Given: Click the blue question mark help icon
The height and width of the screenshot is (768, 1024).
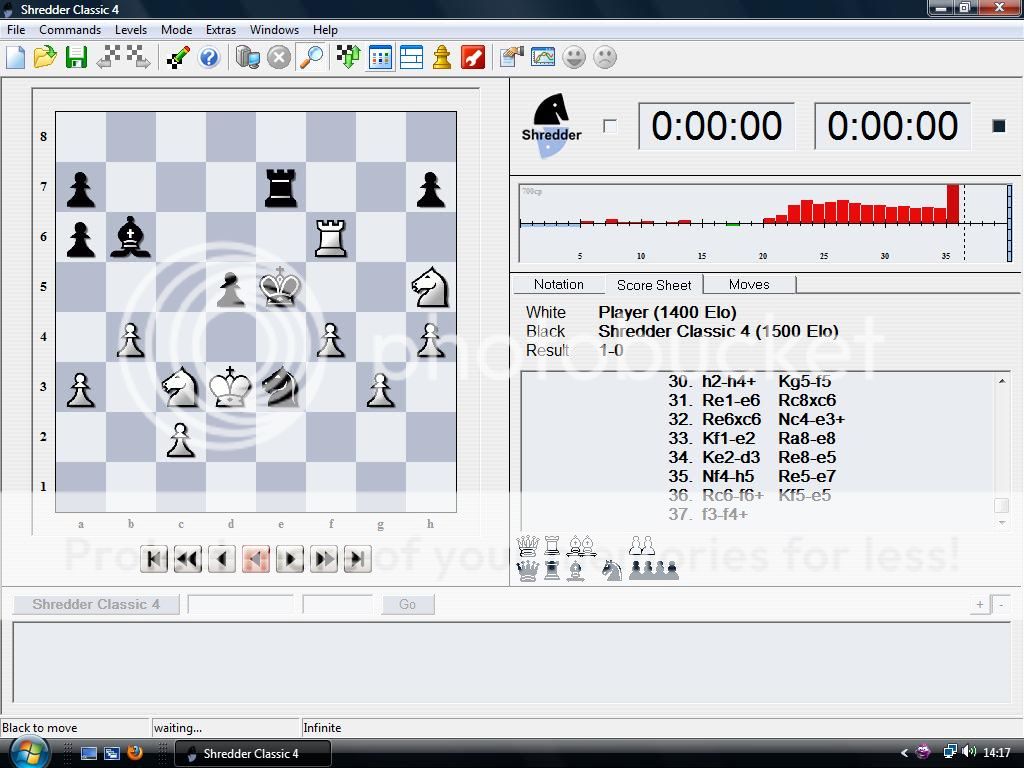Looking at the screenshot, I should (209, 57).
